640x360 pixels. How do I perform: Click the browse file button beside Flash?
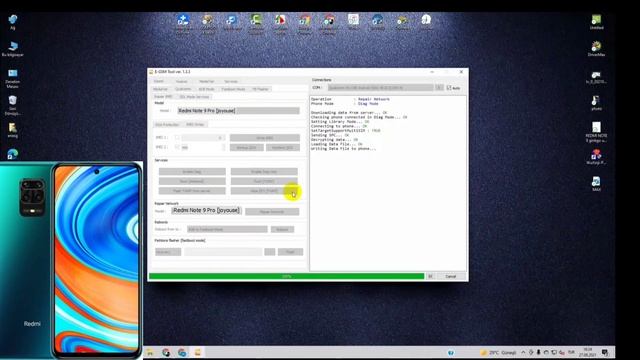(270, 252)
